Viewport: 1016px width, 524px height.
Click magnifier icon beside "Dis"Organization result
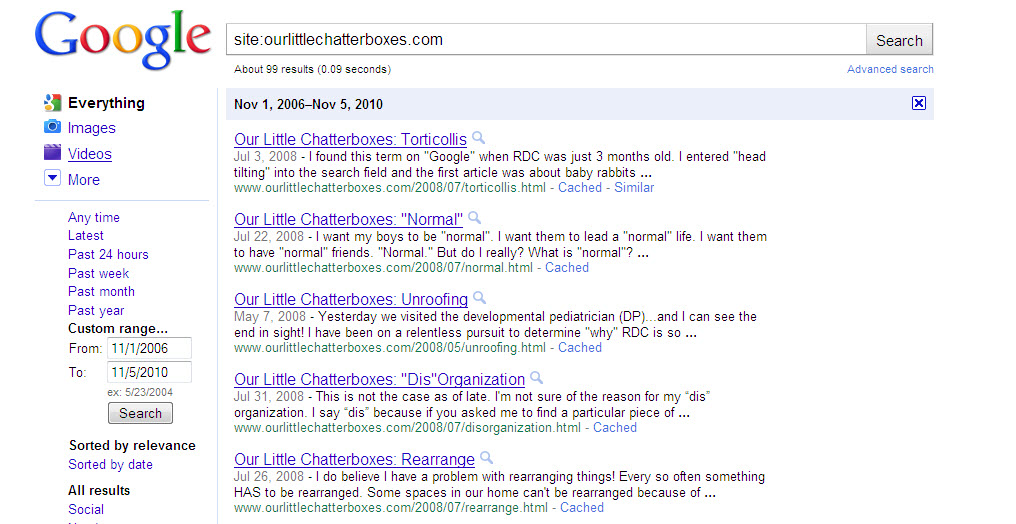537,378
